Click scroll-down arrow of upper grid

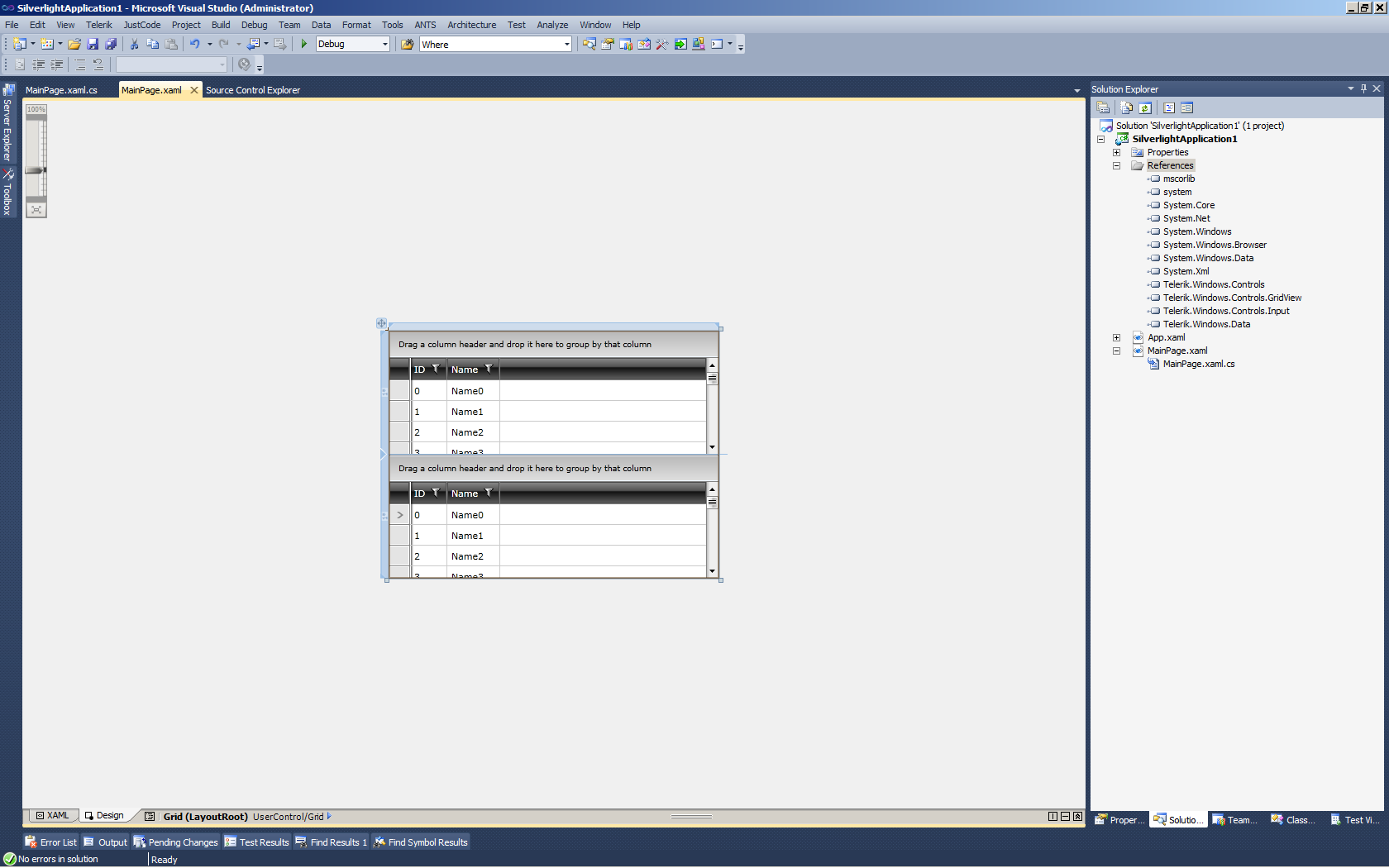click(712, 447)
